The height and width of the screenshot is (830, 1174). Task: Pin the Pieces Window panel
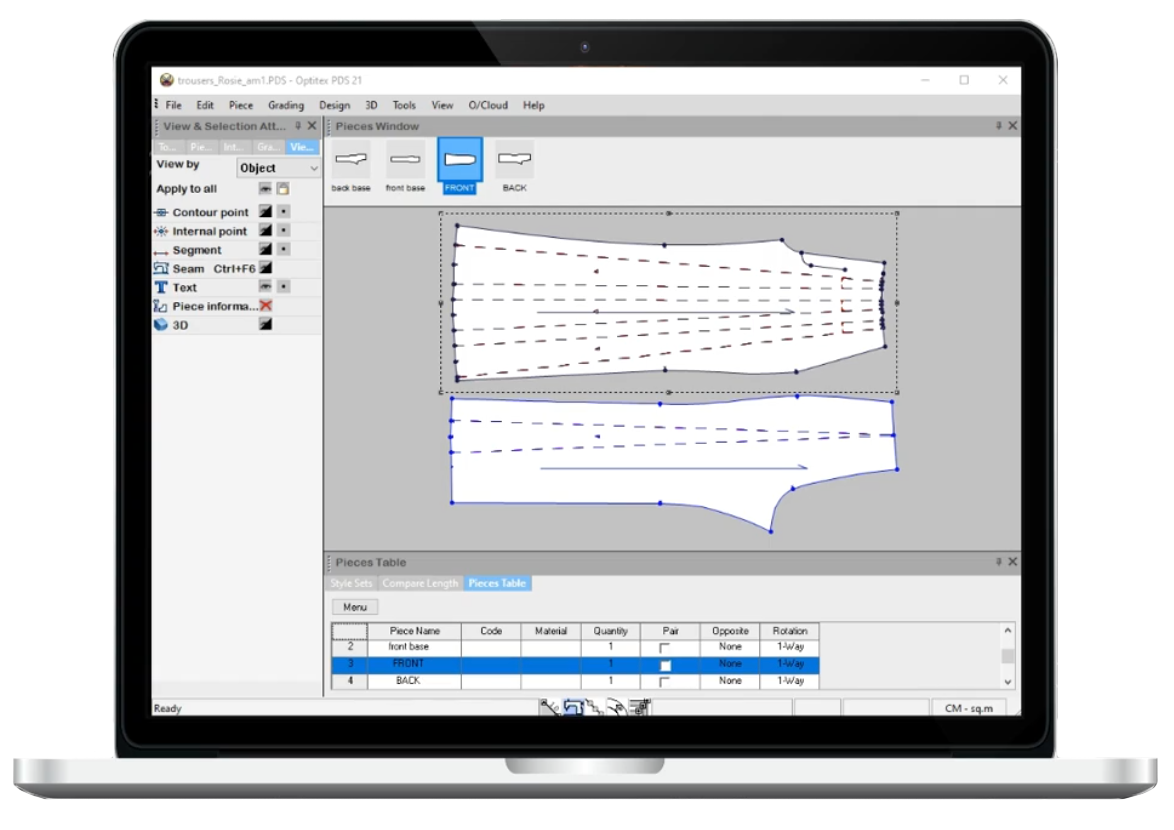pos(998,126)
